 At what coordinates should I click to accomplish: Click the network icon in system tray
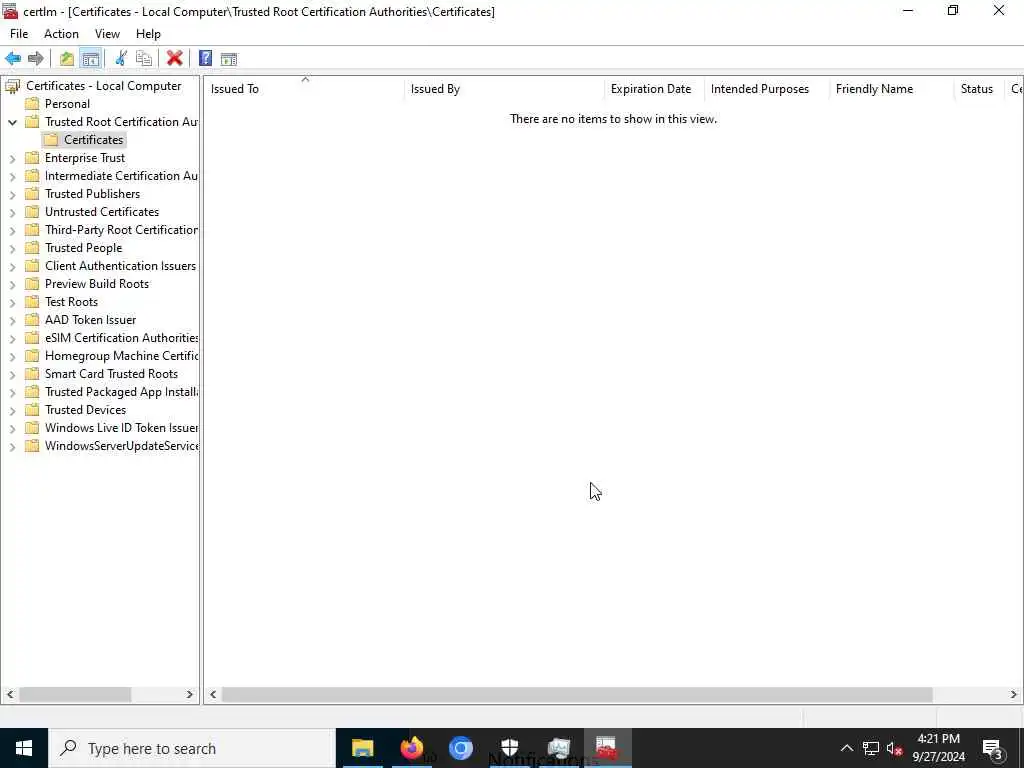871,748
